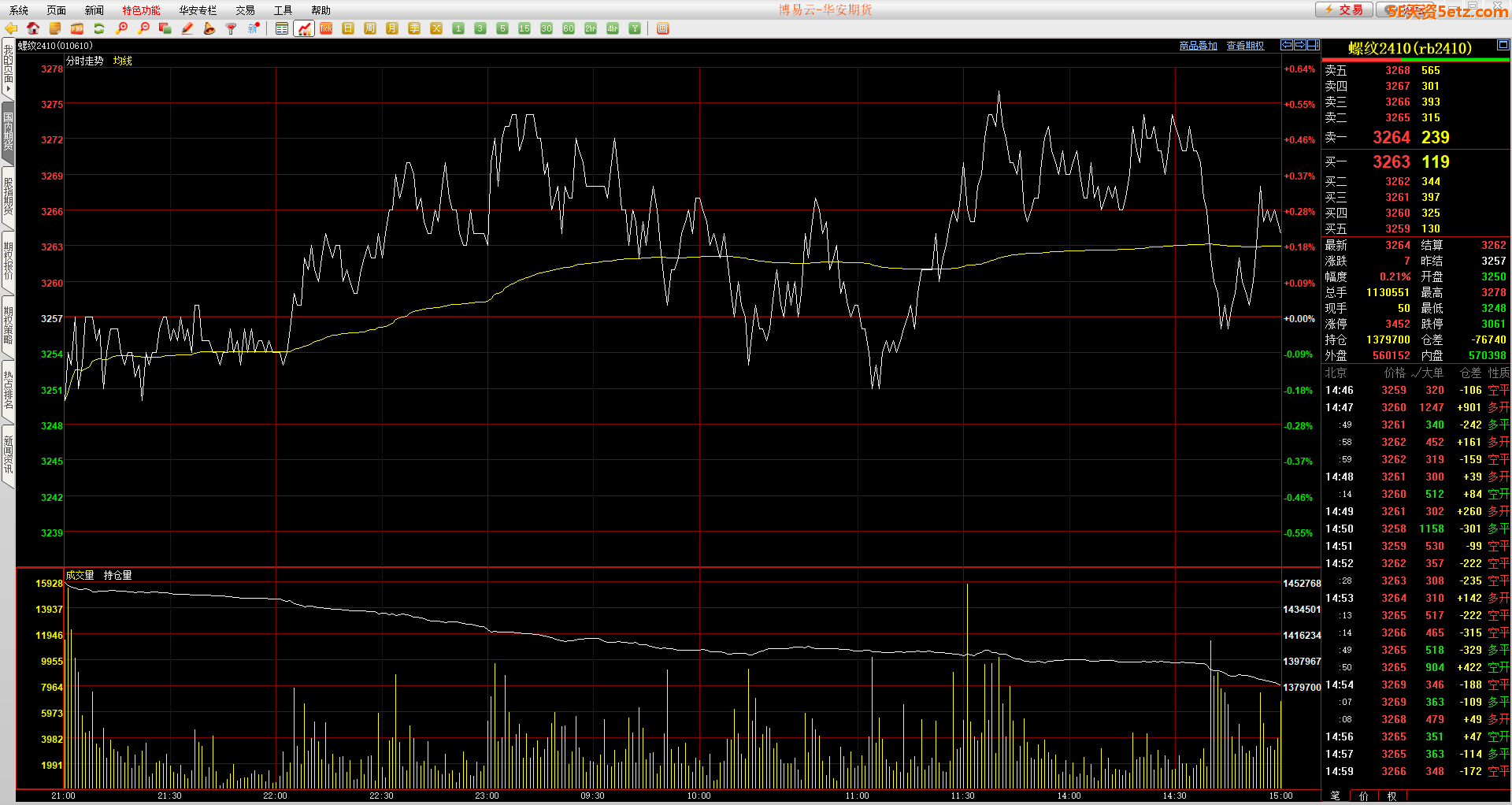Expand the 我的页面 side tab arrow
This screenshot has height=805, width=1512.
click(8, 88)
